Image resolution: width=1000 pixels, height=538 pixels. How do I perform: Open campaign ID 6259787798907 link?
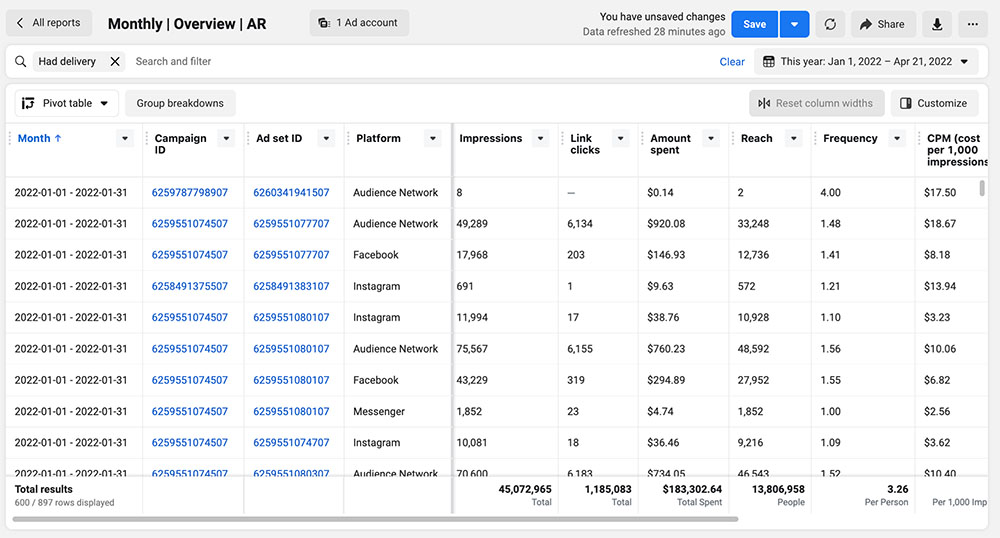[190, 193]
